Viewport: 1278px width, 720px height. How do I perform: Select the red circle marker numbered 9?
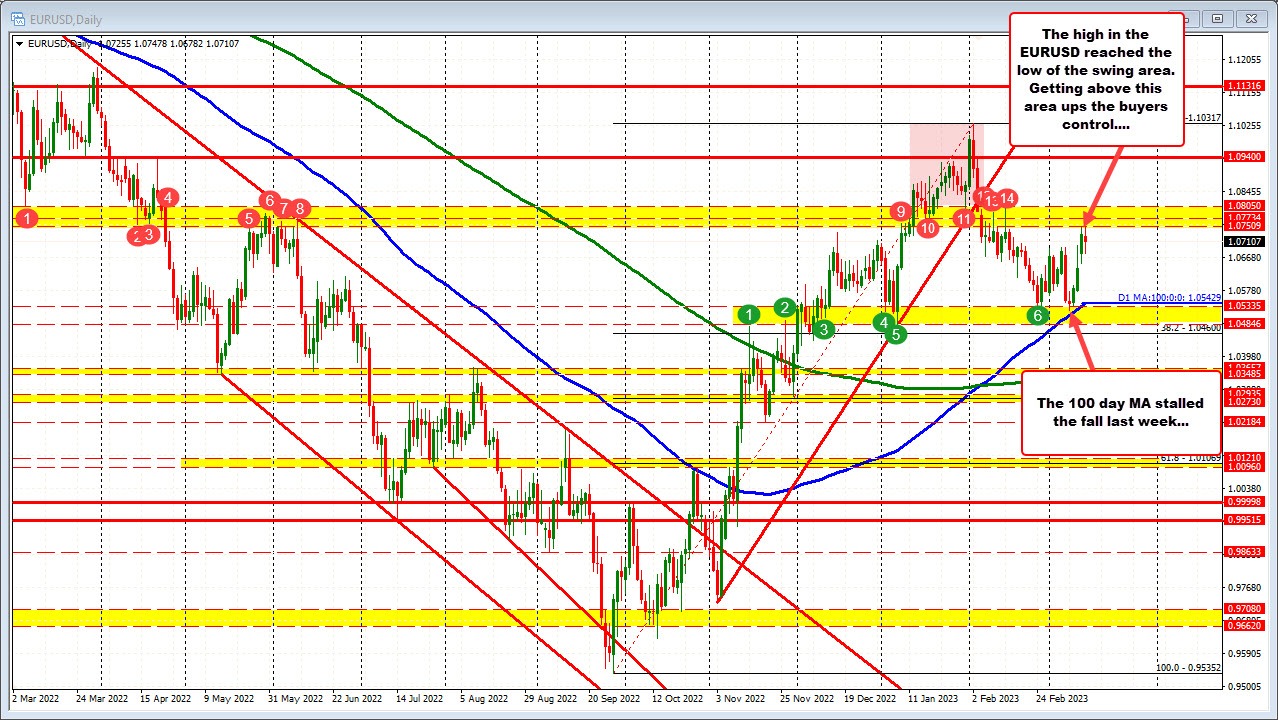pyautogui.click(x=901, y=211)
